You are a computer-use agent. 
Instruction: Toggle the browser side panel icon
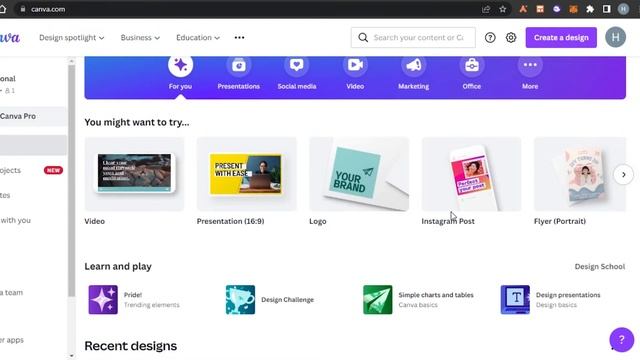click(x=607, y=9)
